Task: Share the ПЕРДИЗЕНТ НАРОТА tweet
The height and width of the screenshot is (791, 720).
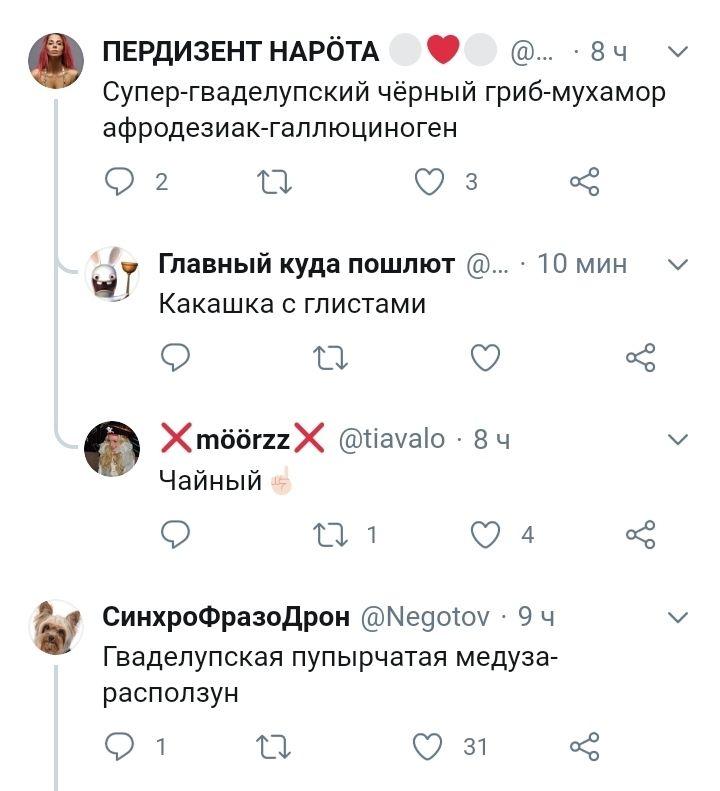Action: [x=584, y=181]
